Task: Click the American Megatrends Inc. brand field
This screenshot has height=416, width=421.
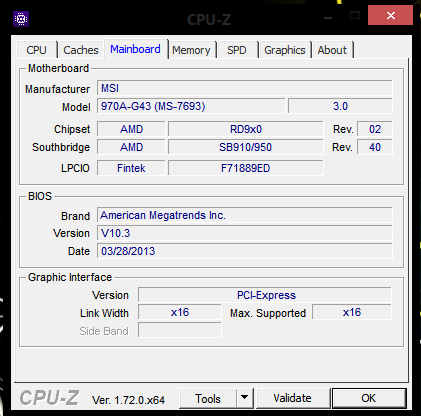Action: [245, 215]
